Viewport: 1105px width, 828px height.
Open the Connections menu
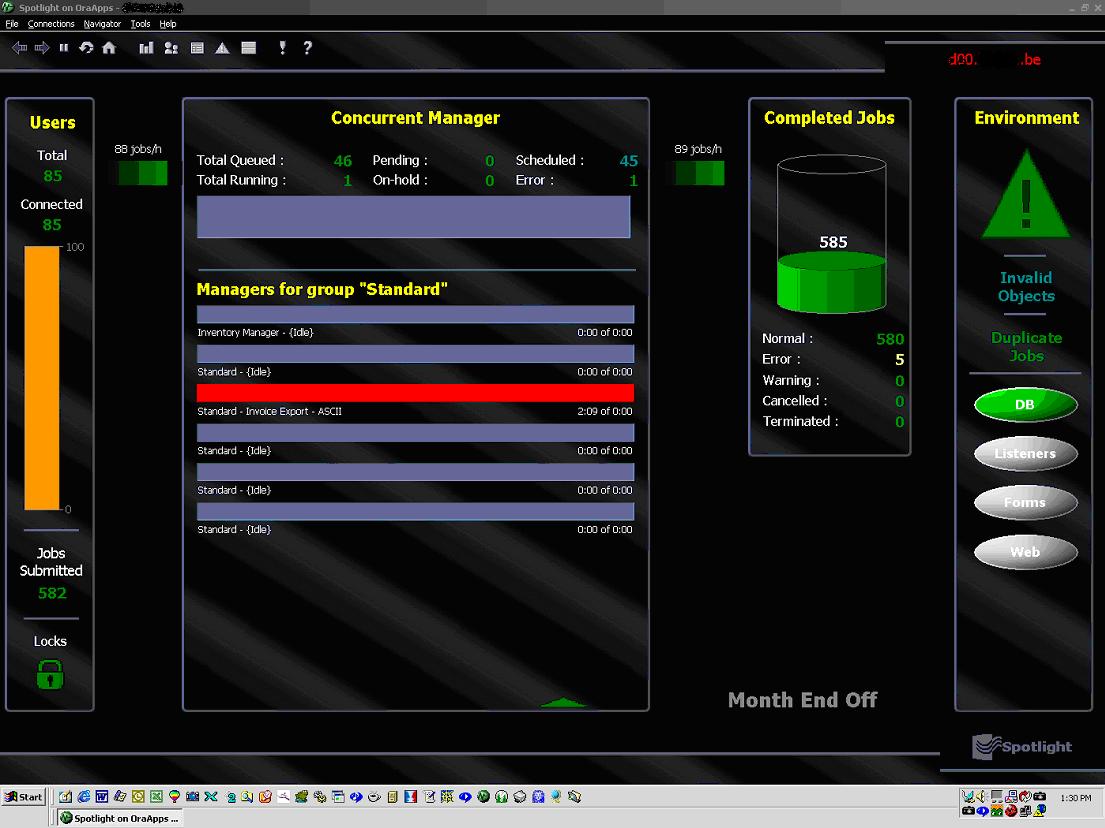point(51,24)
